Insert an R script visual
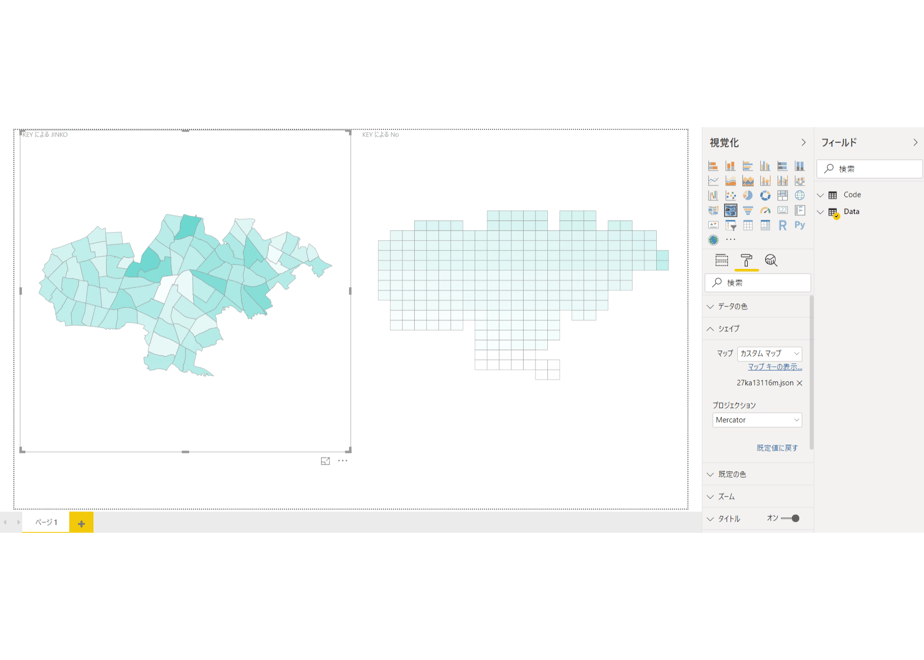The image size is (924, 660). [x=782, y=225]
